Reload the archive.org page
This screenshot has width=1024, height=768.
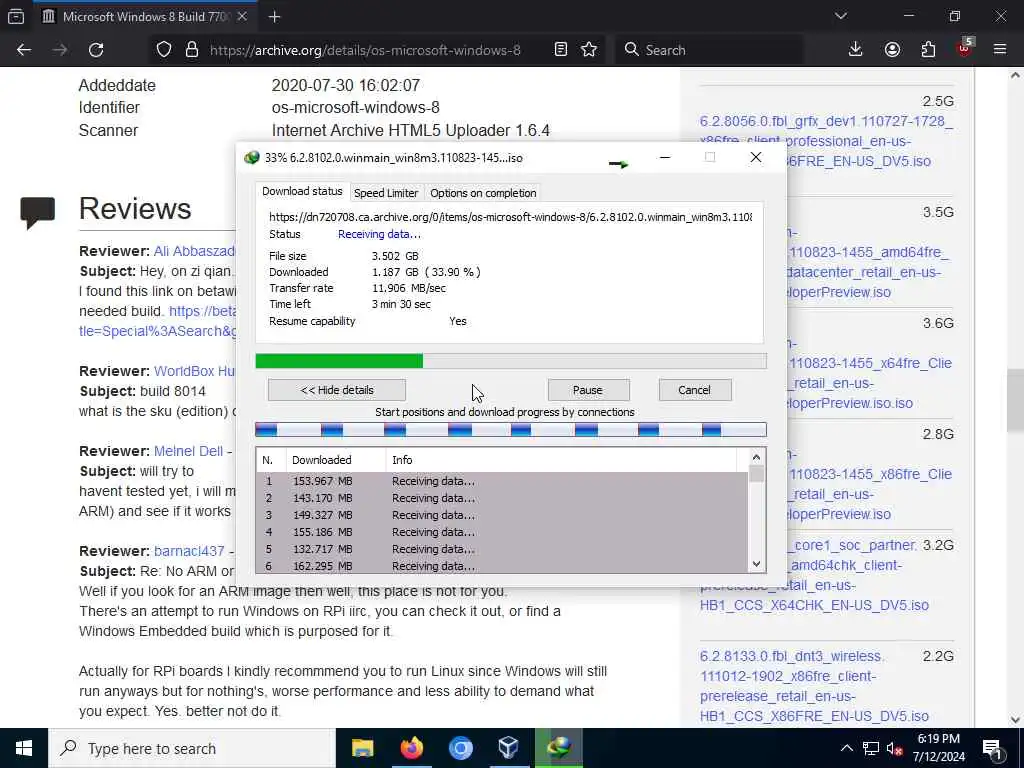coord(96,50)
